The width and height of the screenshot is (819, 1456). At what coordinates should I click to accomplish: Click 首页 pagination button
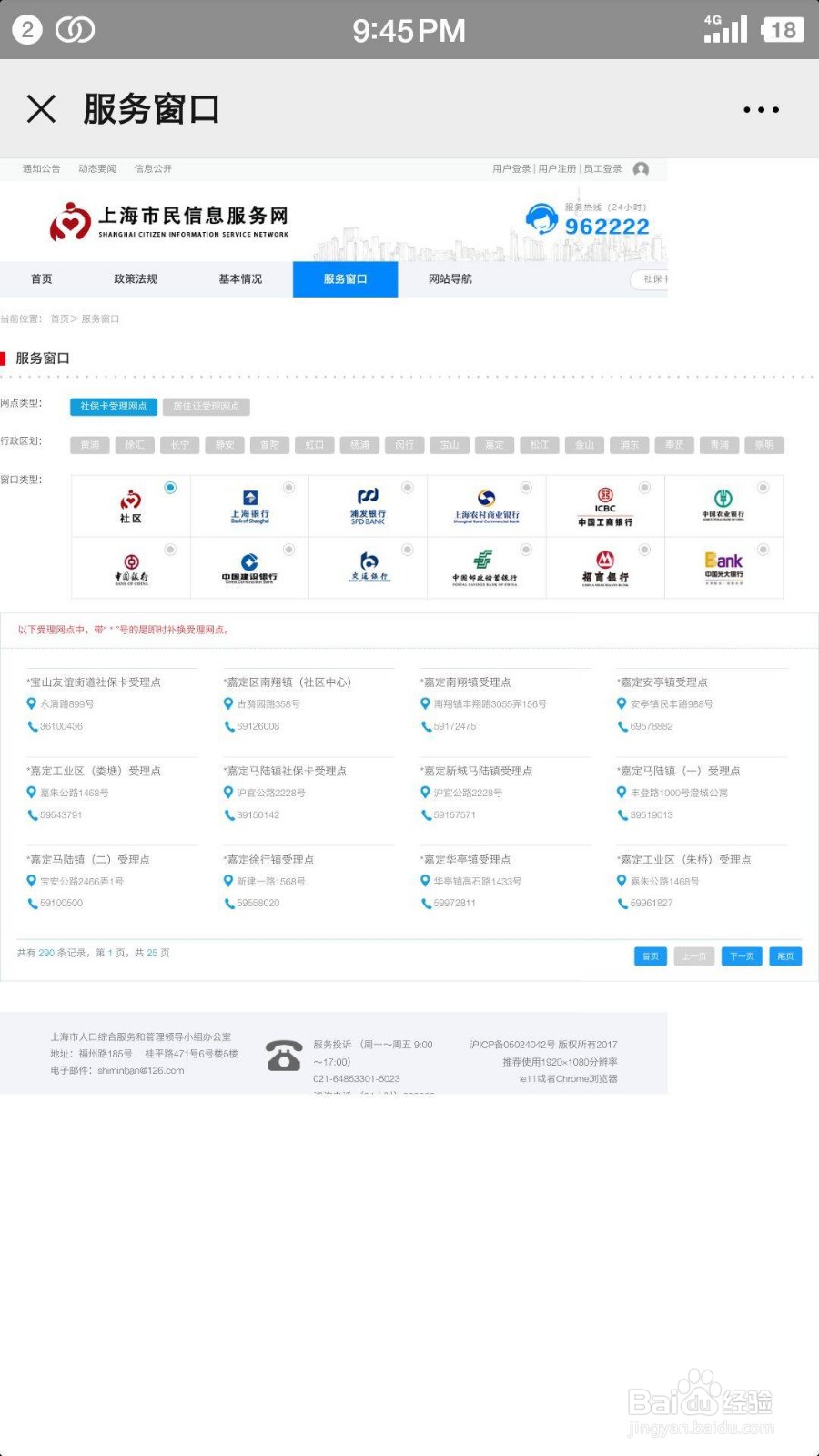coord(651,956)
